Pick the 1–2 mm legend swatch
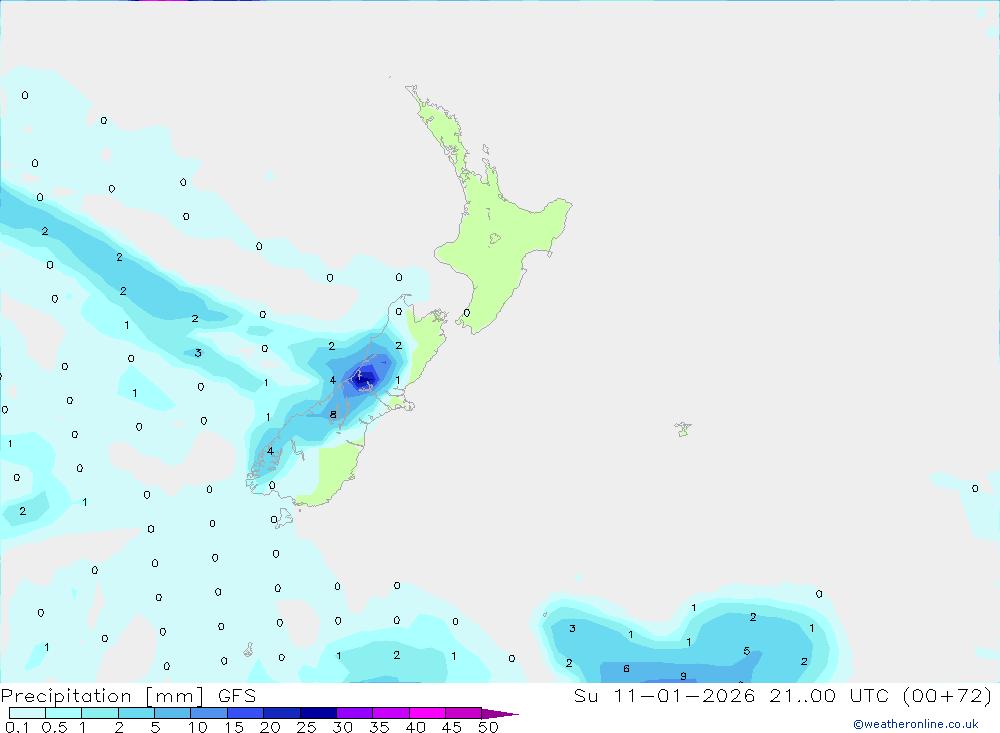Screen dimensions: 1000x733 click(x=99, y=713)
